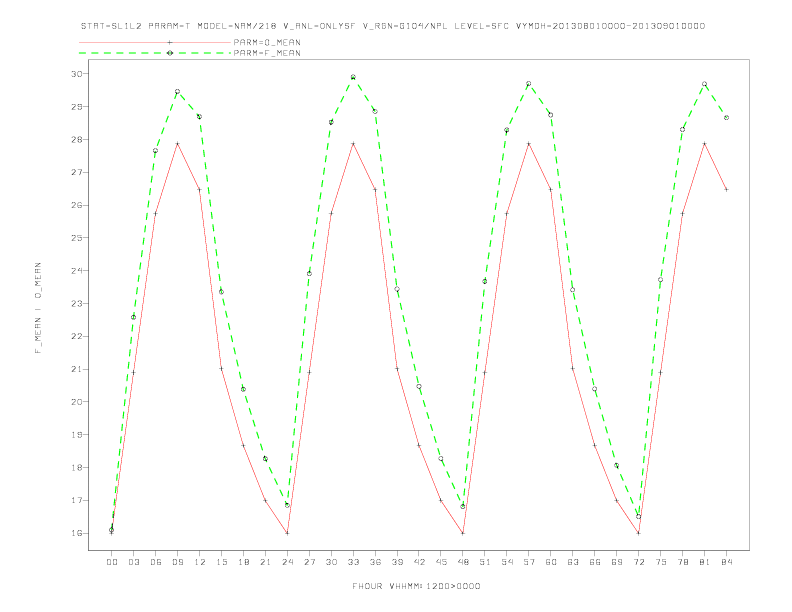Click forecast-hour tick label 66
The image size is (792, 612).
595,562
